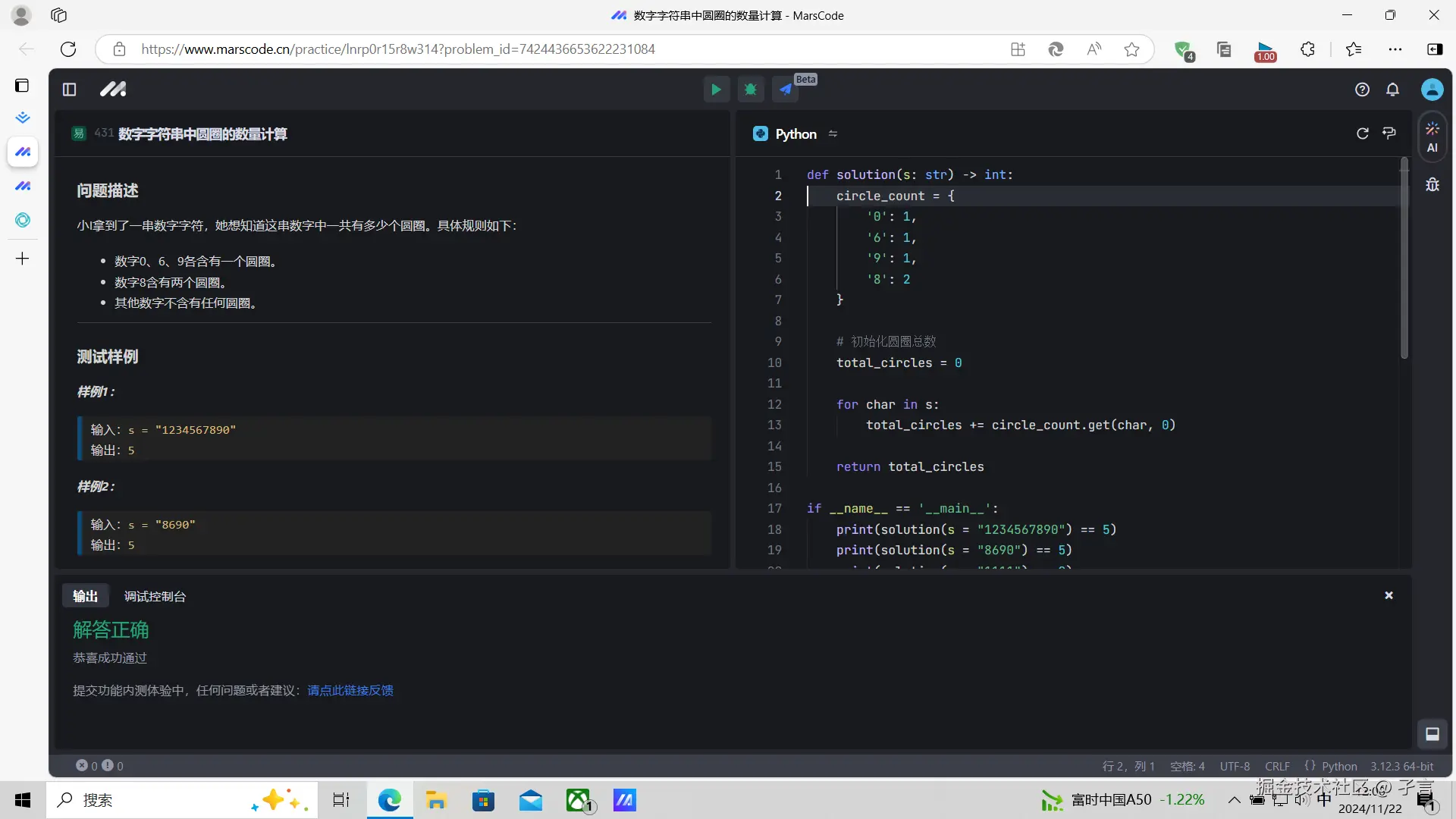Image resolution: width=1456 pixels, height=819 pixels.
Task: Open File Explorer from taskbar
Action: [435, 800]
